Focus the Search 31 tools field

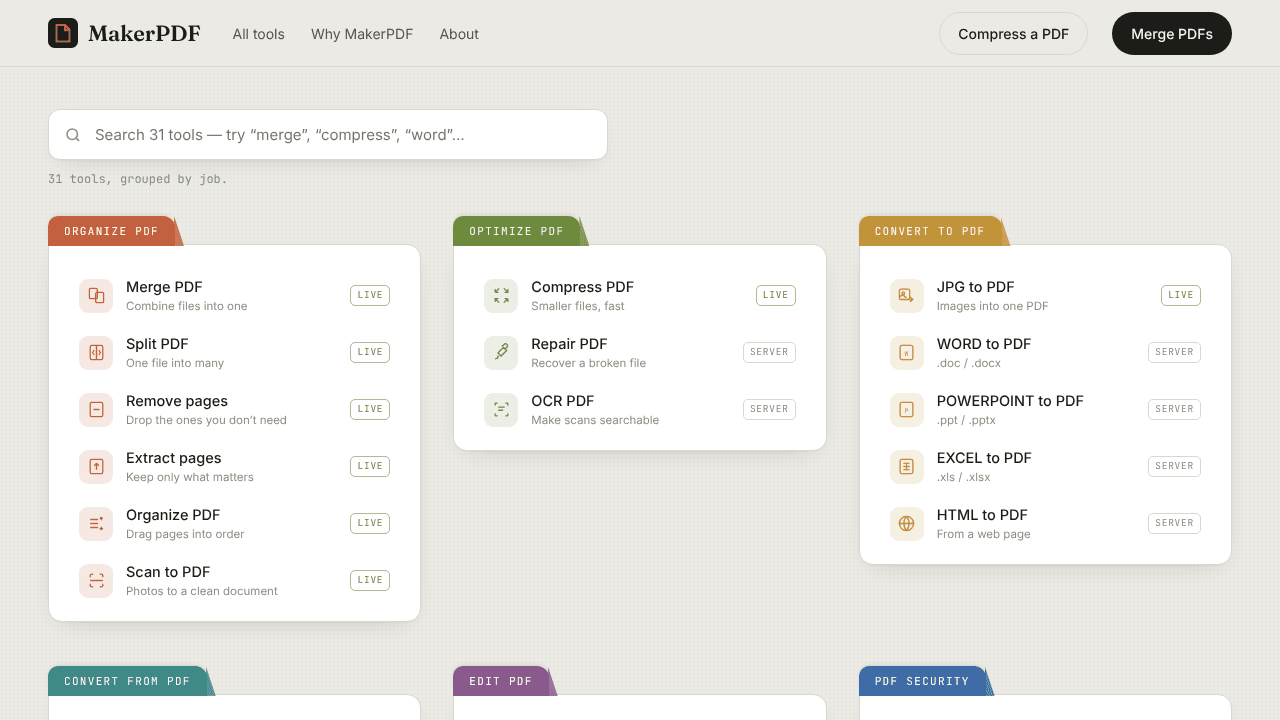point(328,135)
